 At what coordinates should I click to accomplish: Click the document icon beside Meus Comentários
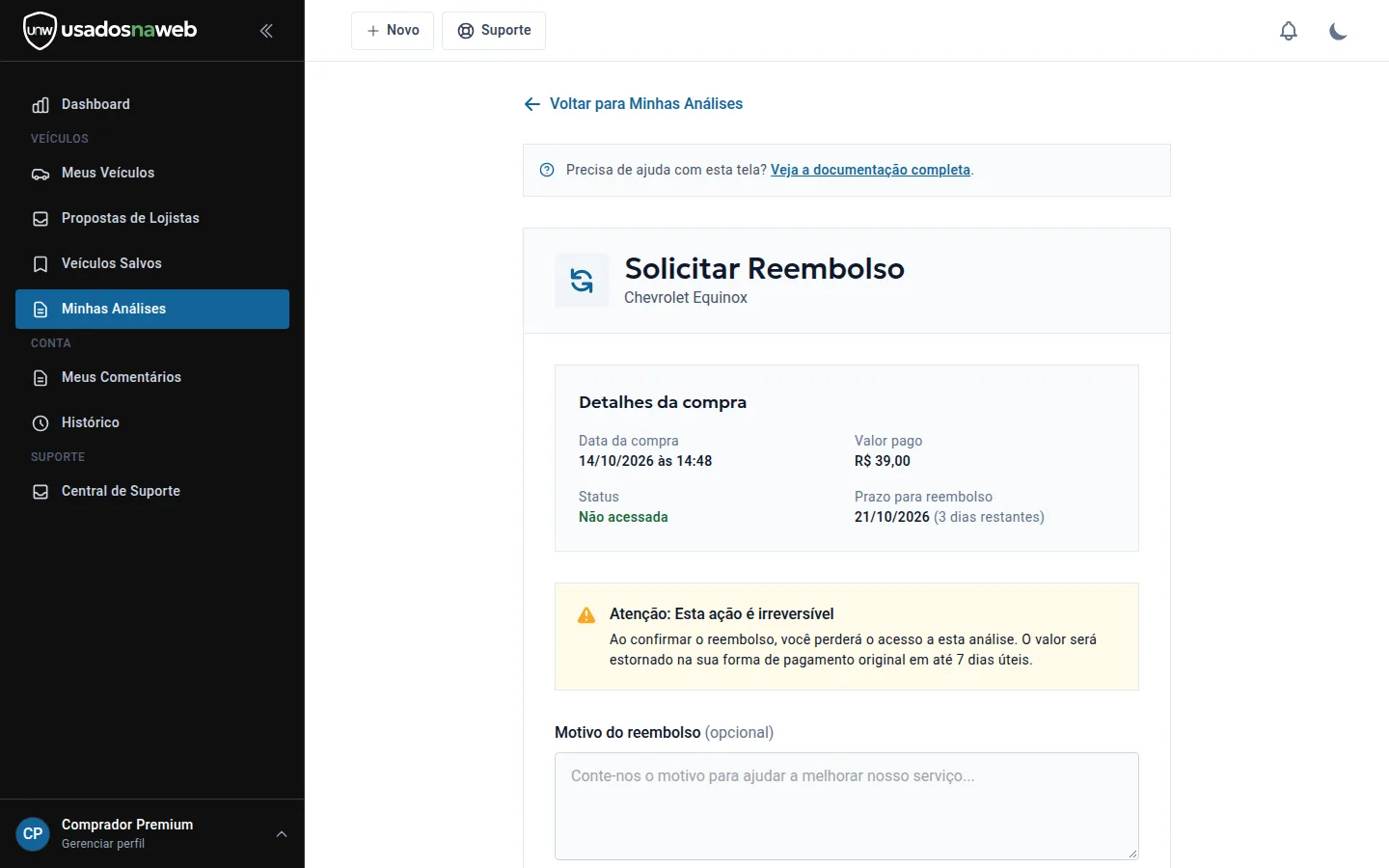pos(41,378)
